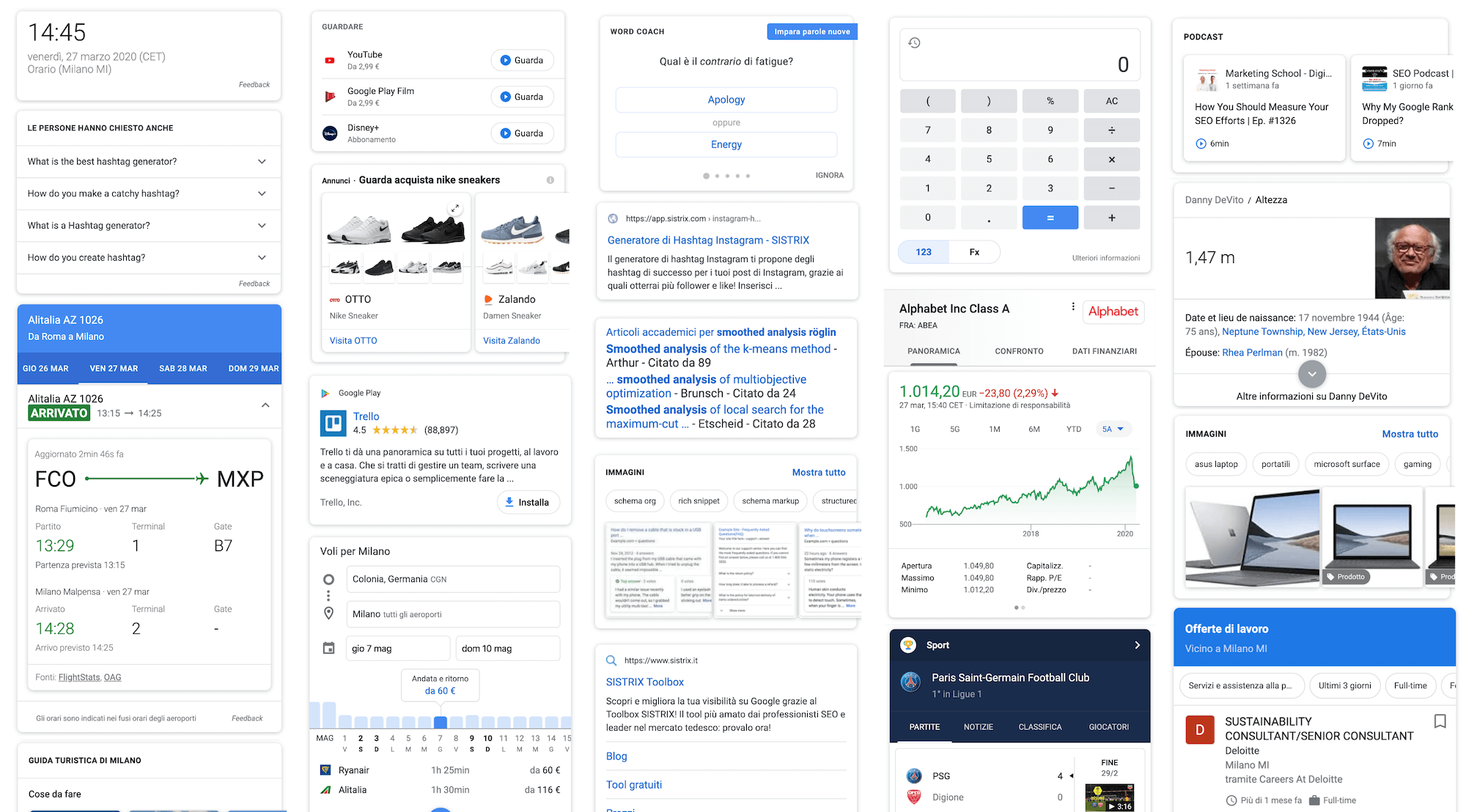
Task: Toggle the Ultimi 3 giorni filter chip
Action: (1344, 686)
